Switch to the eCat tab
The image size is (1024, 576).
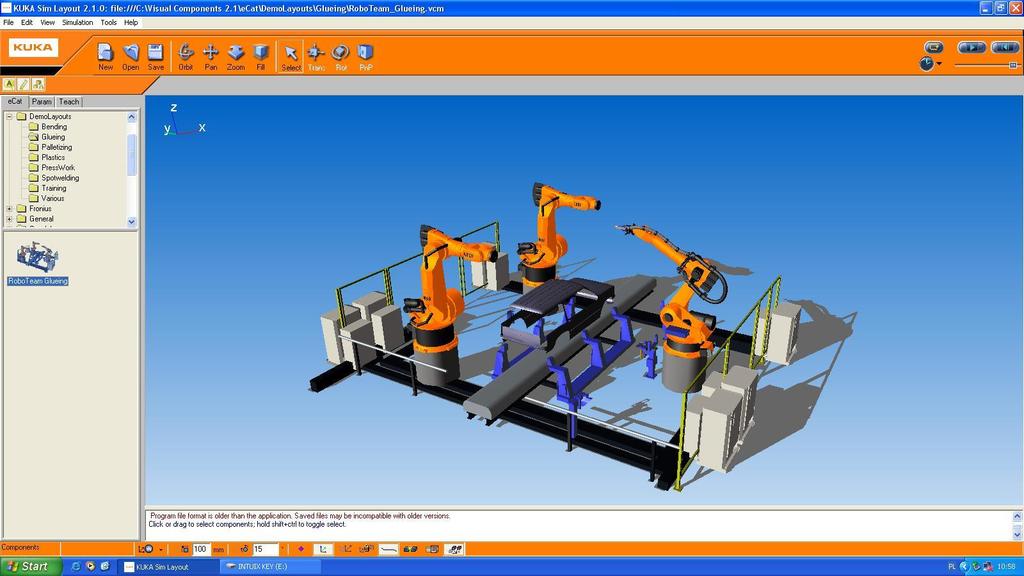tap(15, 101)
